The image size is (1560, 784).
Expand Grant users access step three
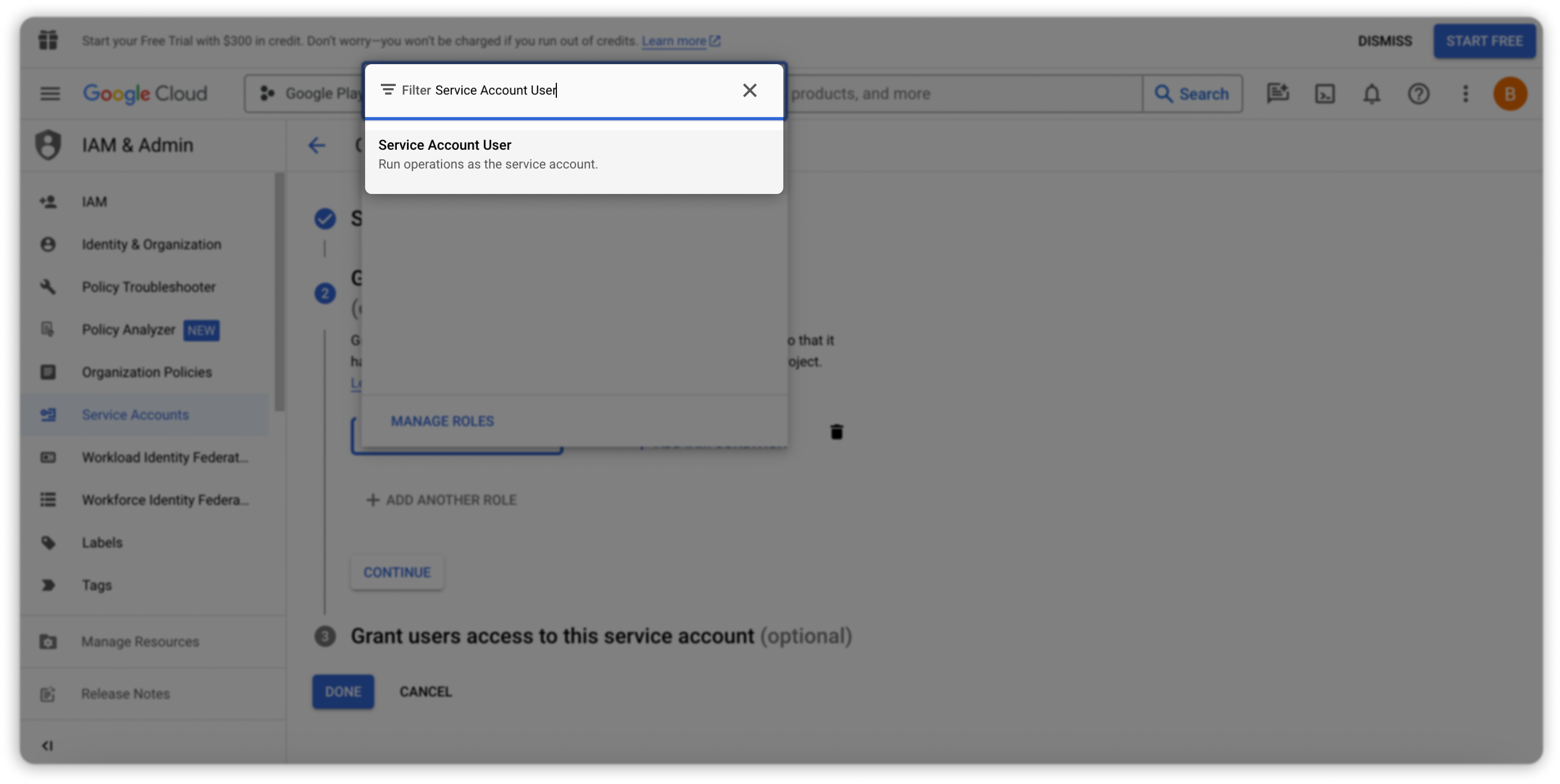tap(552, 636)
